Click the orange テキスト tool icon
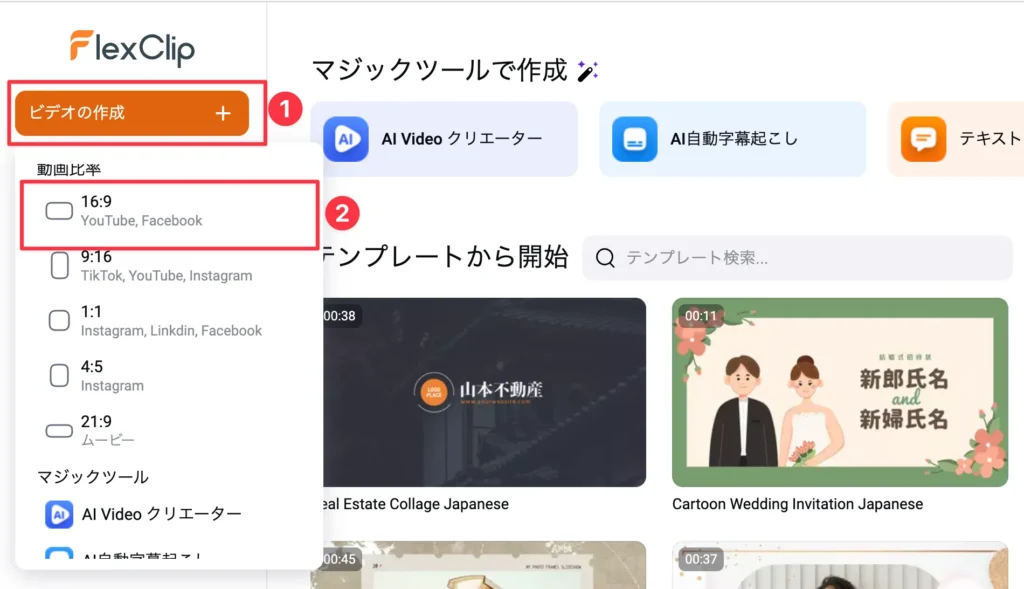Screen dimensions: 1024x589 [922, 139]
